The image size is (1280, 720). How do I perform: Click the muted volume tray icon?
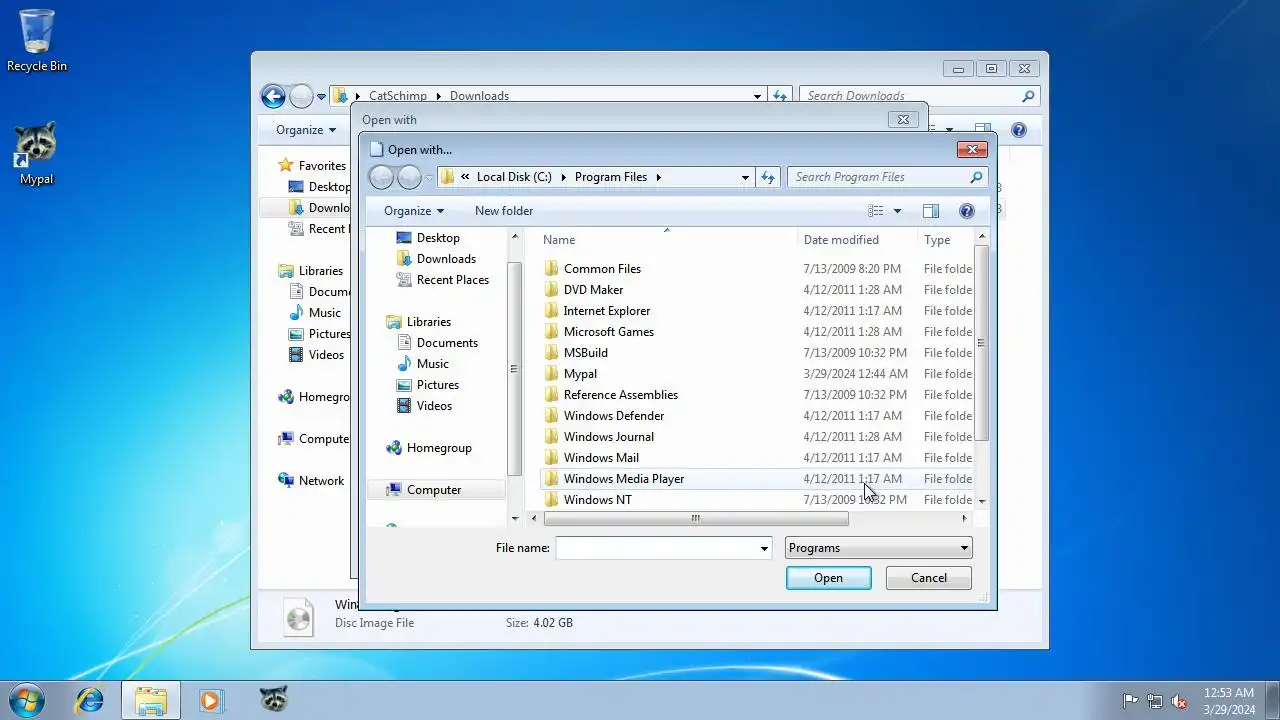pos(1180,701)
